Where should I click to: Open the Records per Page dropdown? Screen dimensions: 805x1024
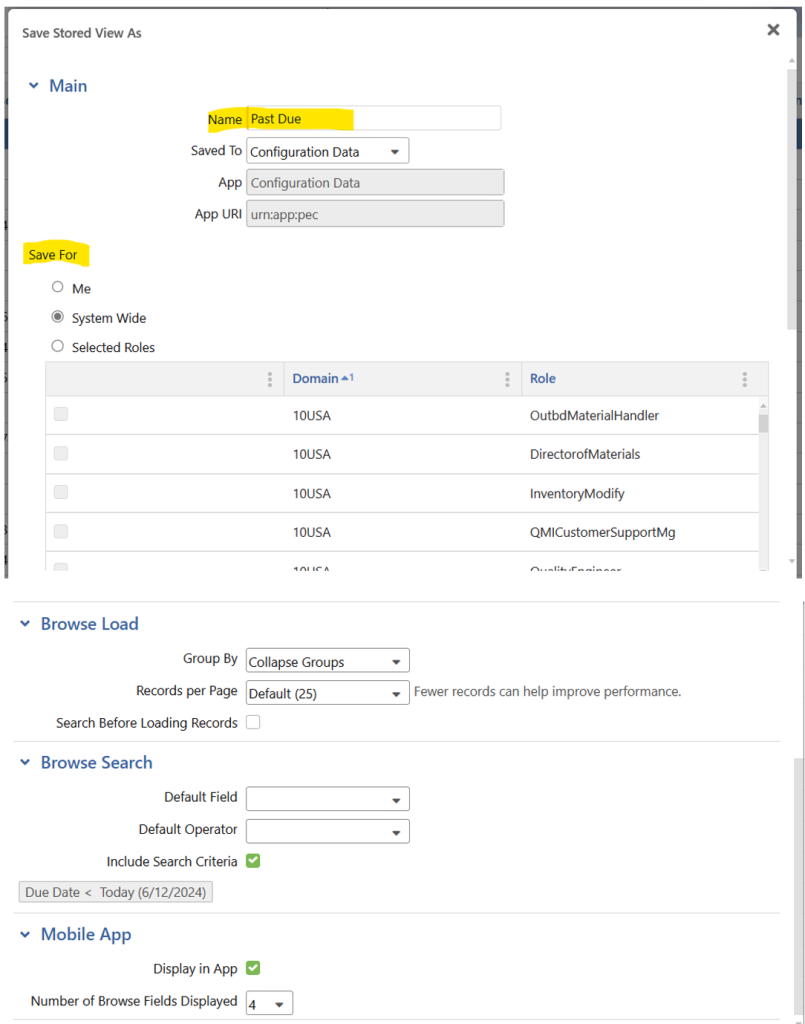tap(328, 693)
